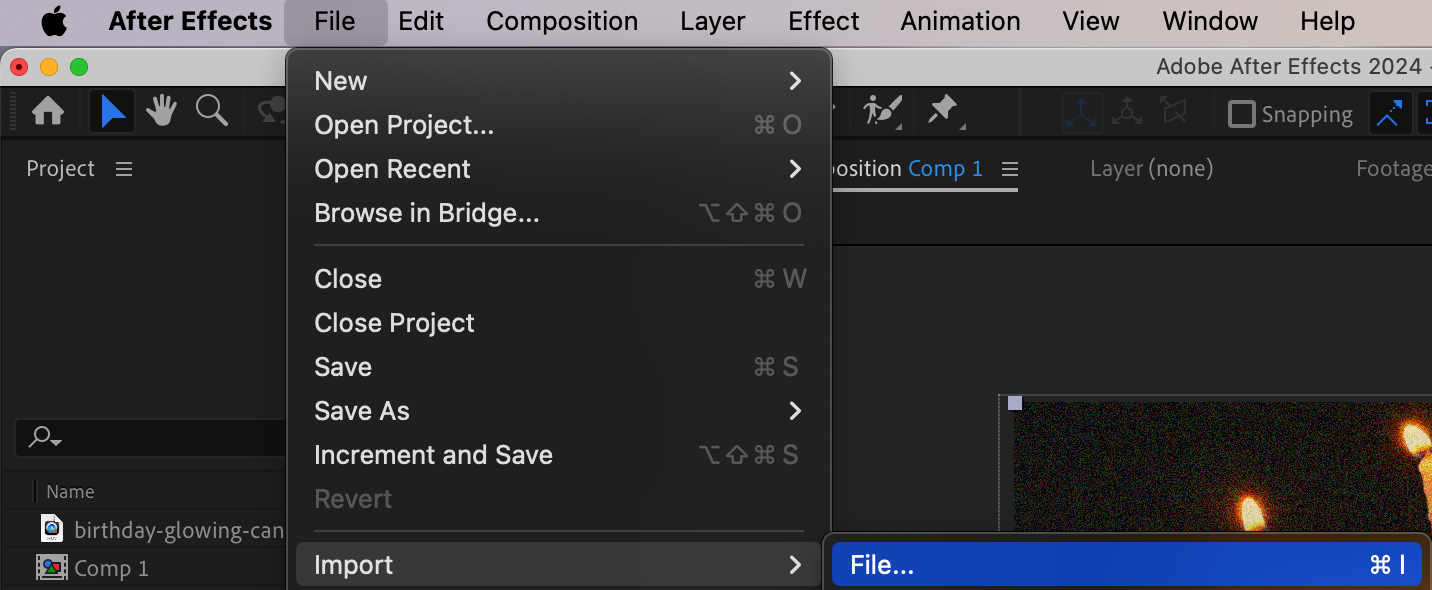This screenshot has width=1432, height=590.
Task: Select the Selection arrow tool
Action: [113, 112]
